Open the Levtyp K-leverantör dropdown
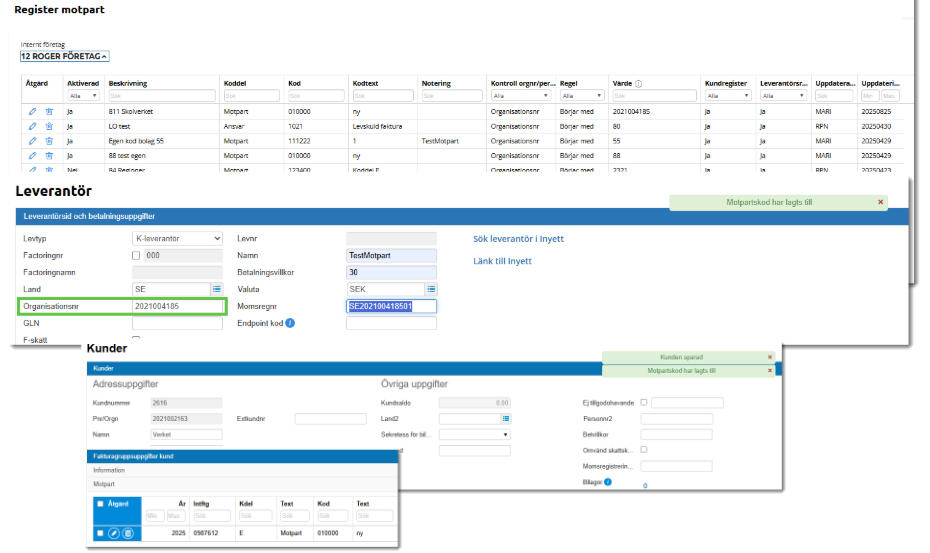 click(x=177, y=239)
